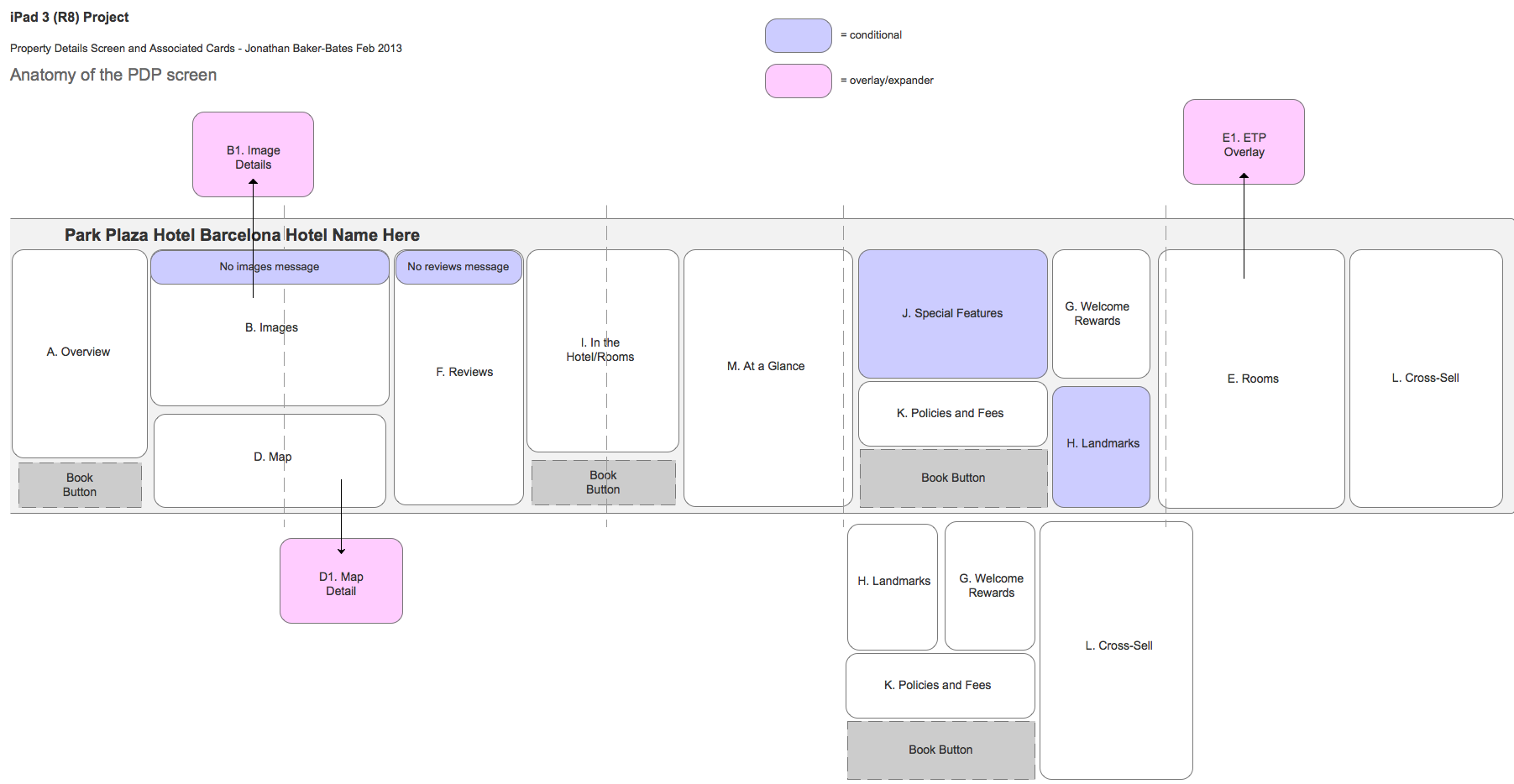The height and width of the screenshot is (784, 1514).
Task: Select the D1. Map Detail overlay box
Action: coord(341,582)
